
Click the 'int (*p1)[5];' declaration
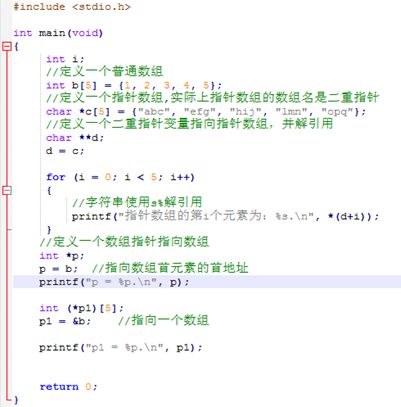click(x=81, y=308)
